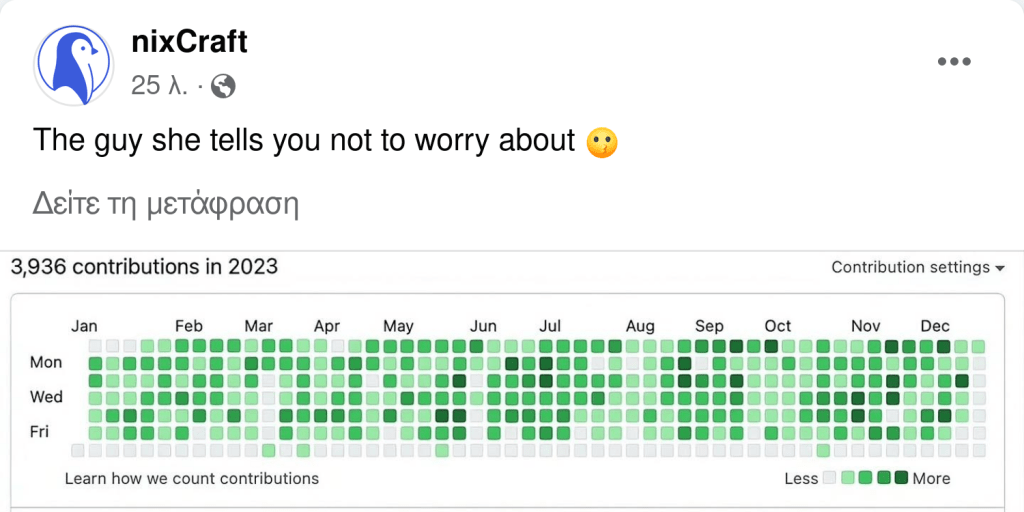Click the Fri weekday label
Screen dimensions: 1024x512
pyautogui.click(x=39, y=432)
